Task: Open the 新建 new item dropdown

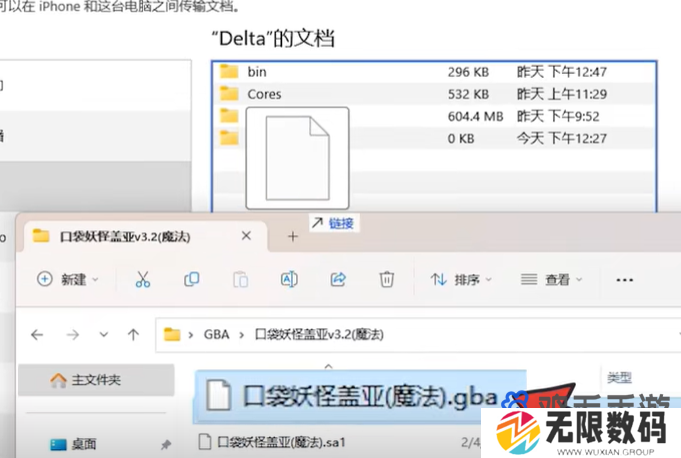Action: click(68, 280)
